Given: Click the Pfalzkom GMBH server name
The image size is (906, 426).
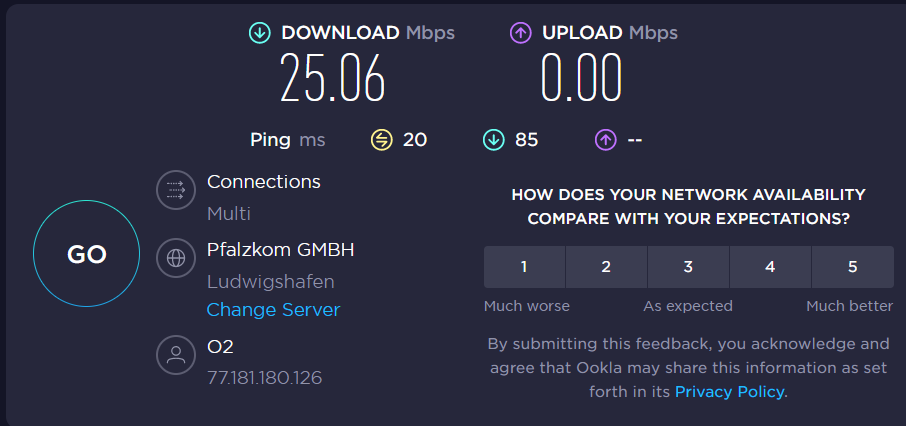Looking at the screenshot, I should coord(281,250).
